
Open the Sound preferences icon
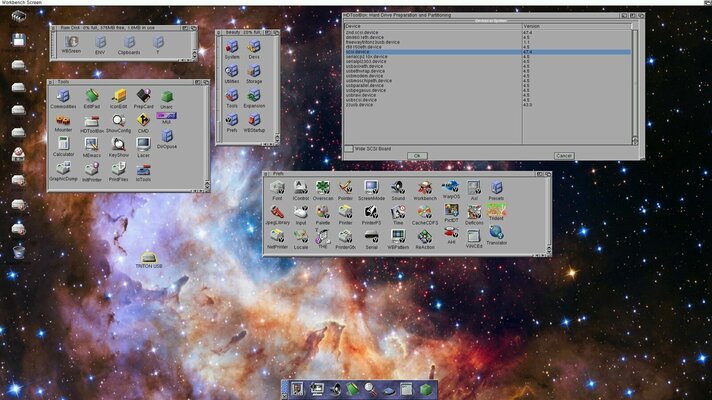click(398, 188)
